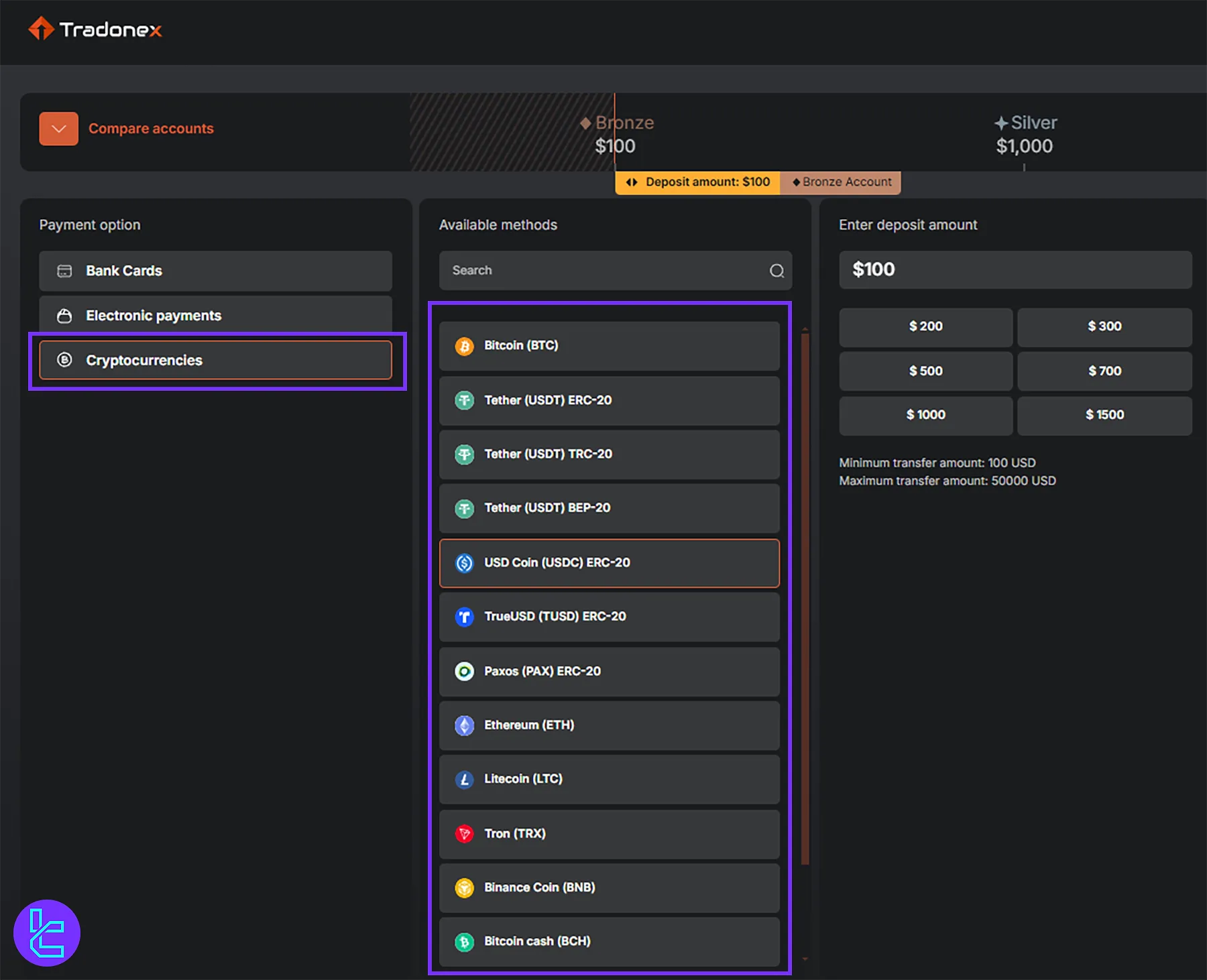Set deposit amount to $ 300

(x=1104, y=326)
